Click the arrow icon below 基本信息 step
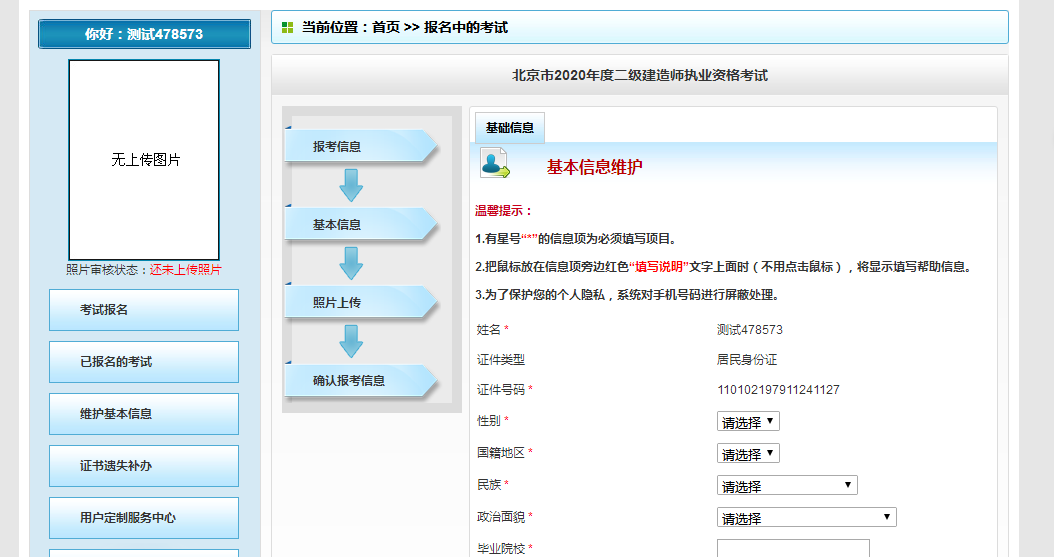 tap(351, 263)
